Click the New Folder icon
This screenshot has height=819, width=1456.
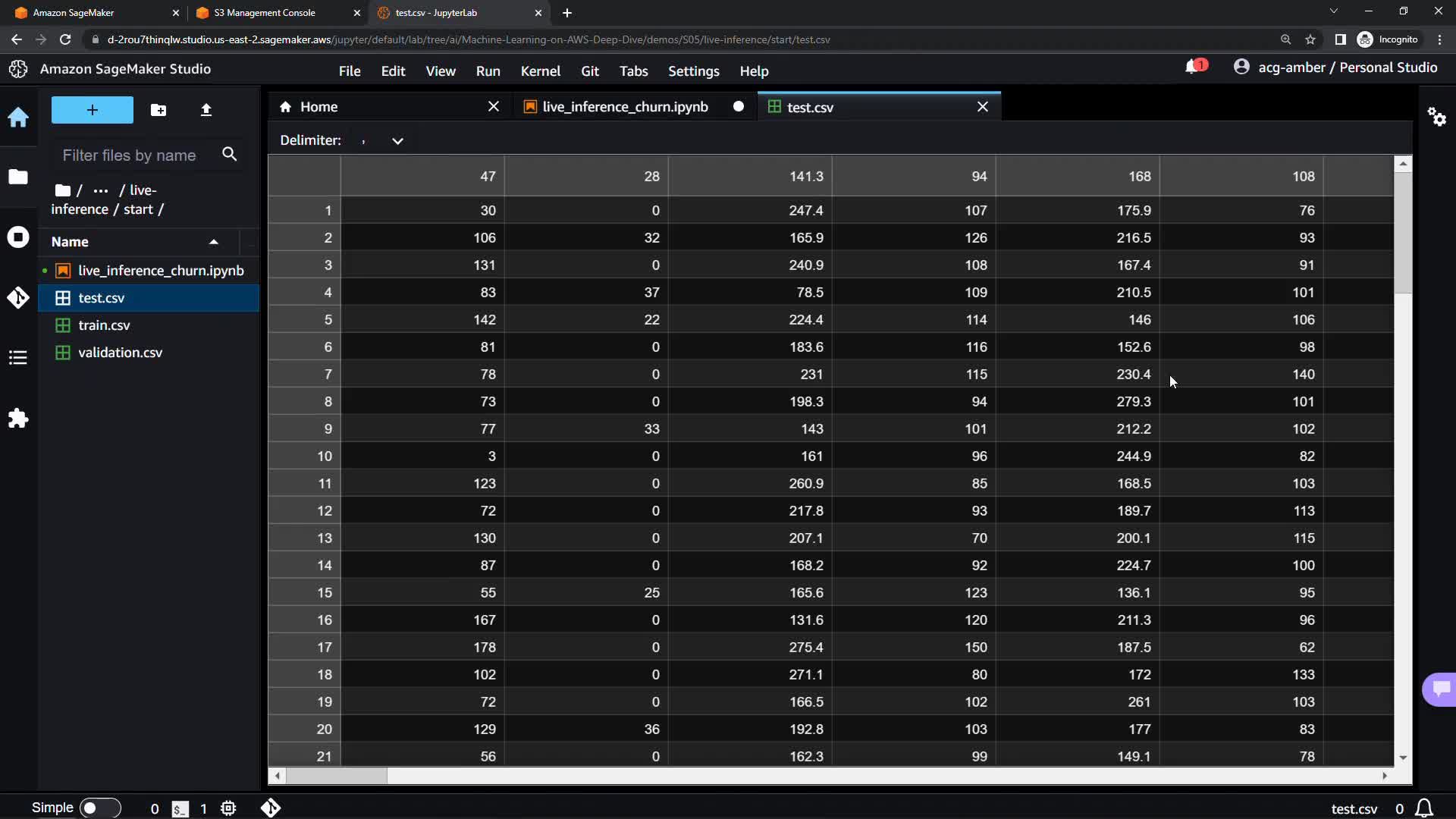pyautogui.click(x=158, y=111)
